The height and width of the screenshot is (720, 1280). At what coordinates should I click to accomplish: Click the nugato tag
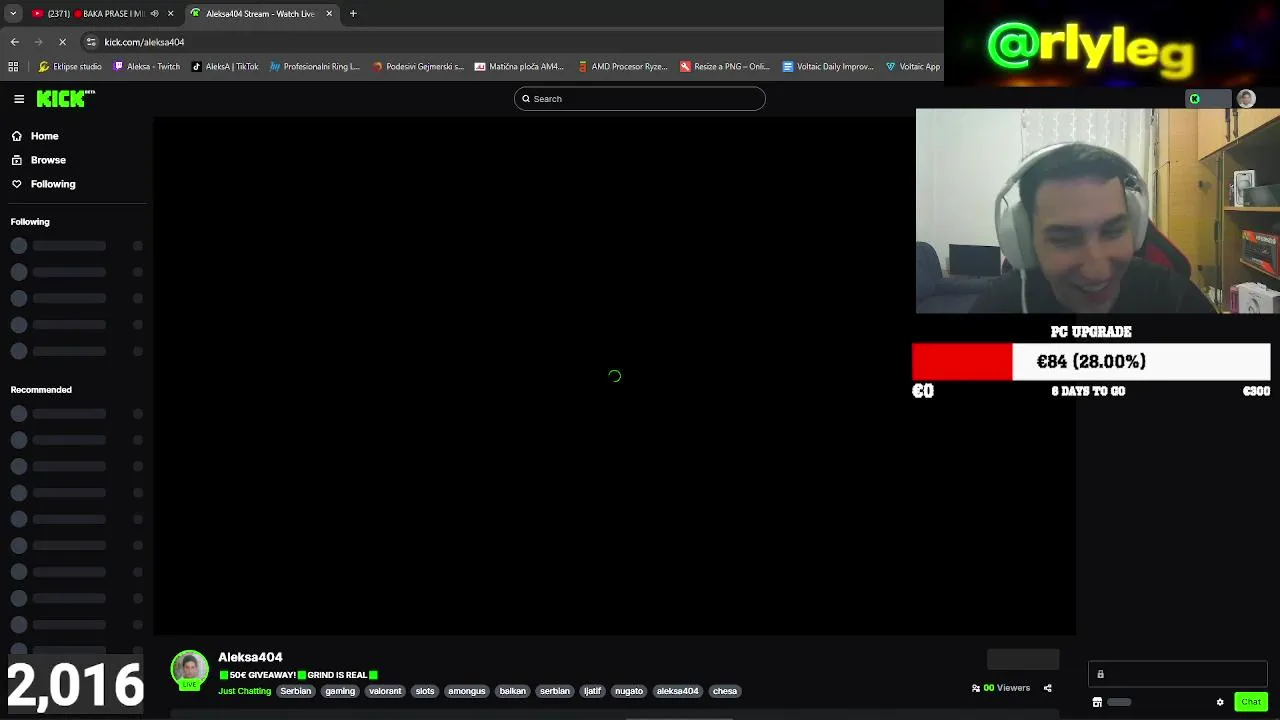[629, 691]
